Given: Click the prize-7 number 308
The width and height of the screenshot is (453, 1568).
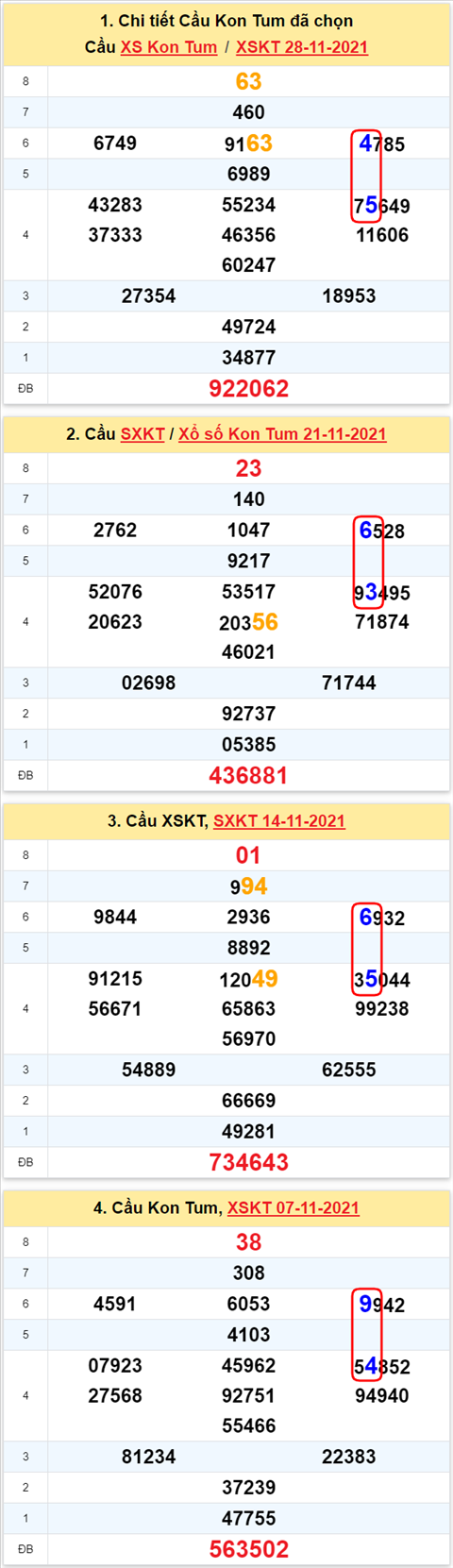Looking at the screenshot, I should tap(249, 1273).
